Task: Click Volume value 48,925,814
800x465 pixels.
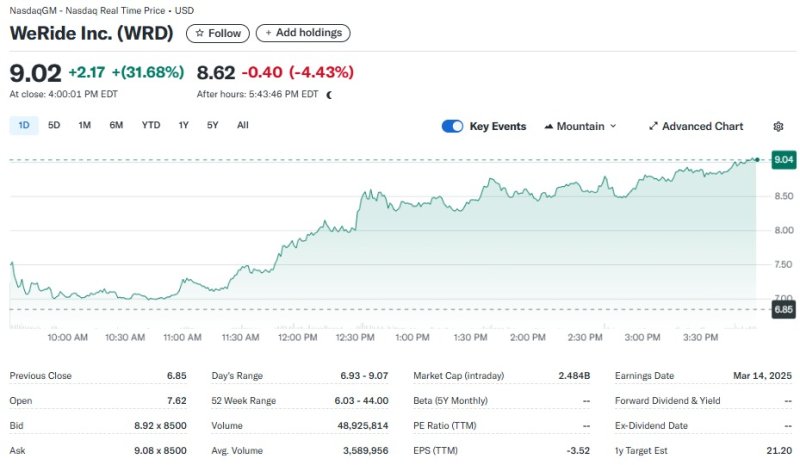Action: (x=363, y=426)
